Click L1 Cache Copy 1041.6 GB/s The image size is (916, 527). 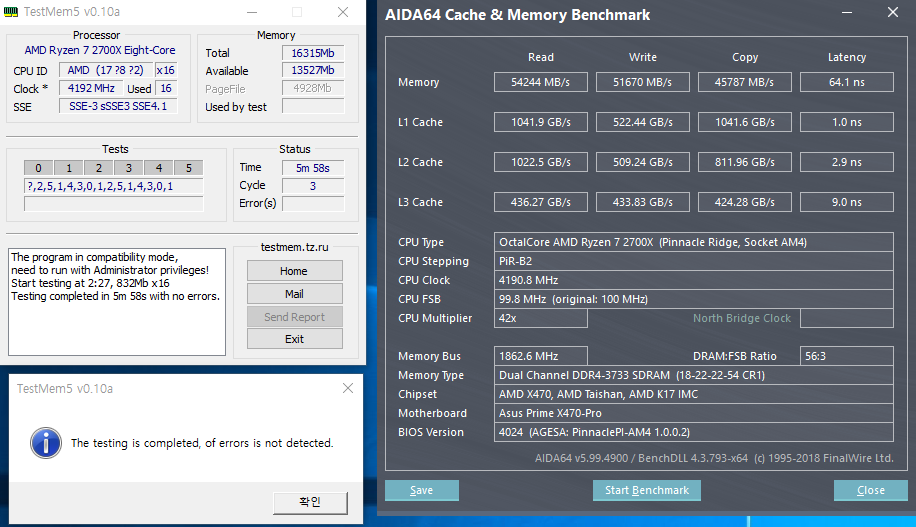(744, 122)
